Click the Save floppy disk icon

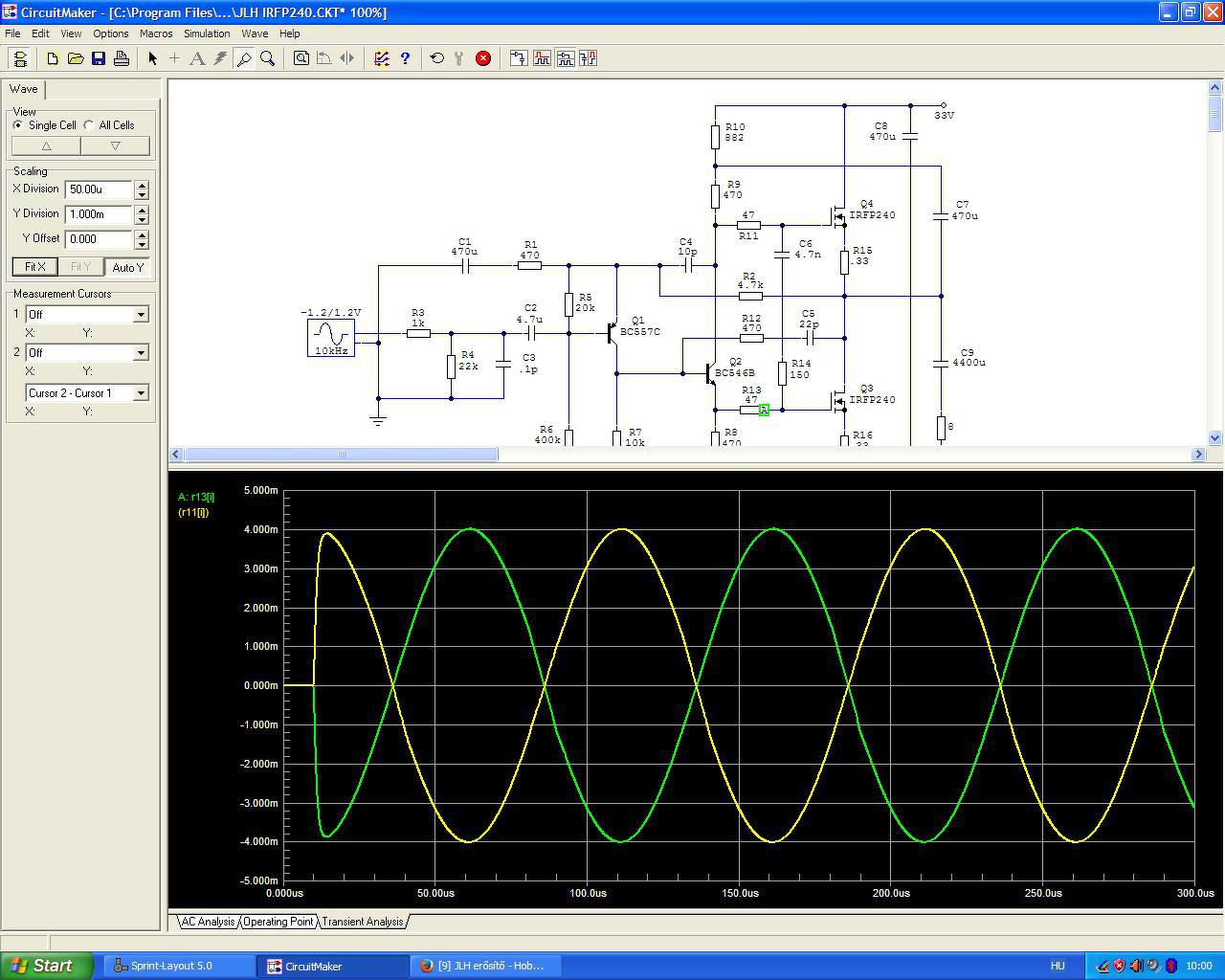(99, 58)
